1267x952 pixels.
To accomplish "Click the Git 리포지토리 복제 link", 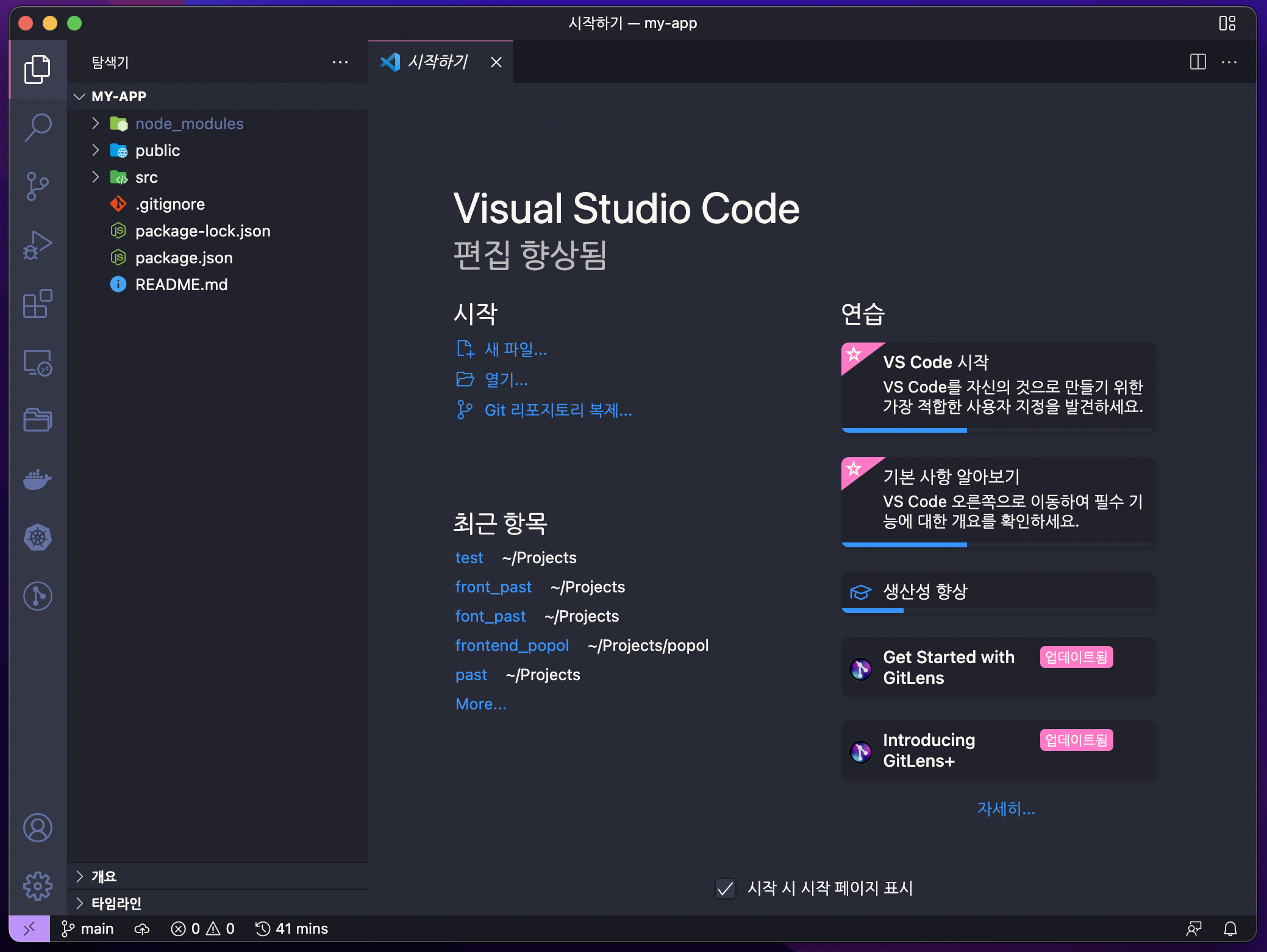I will tap(558, 410).
